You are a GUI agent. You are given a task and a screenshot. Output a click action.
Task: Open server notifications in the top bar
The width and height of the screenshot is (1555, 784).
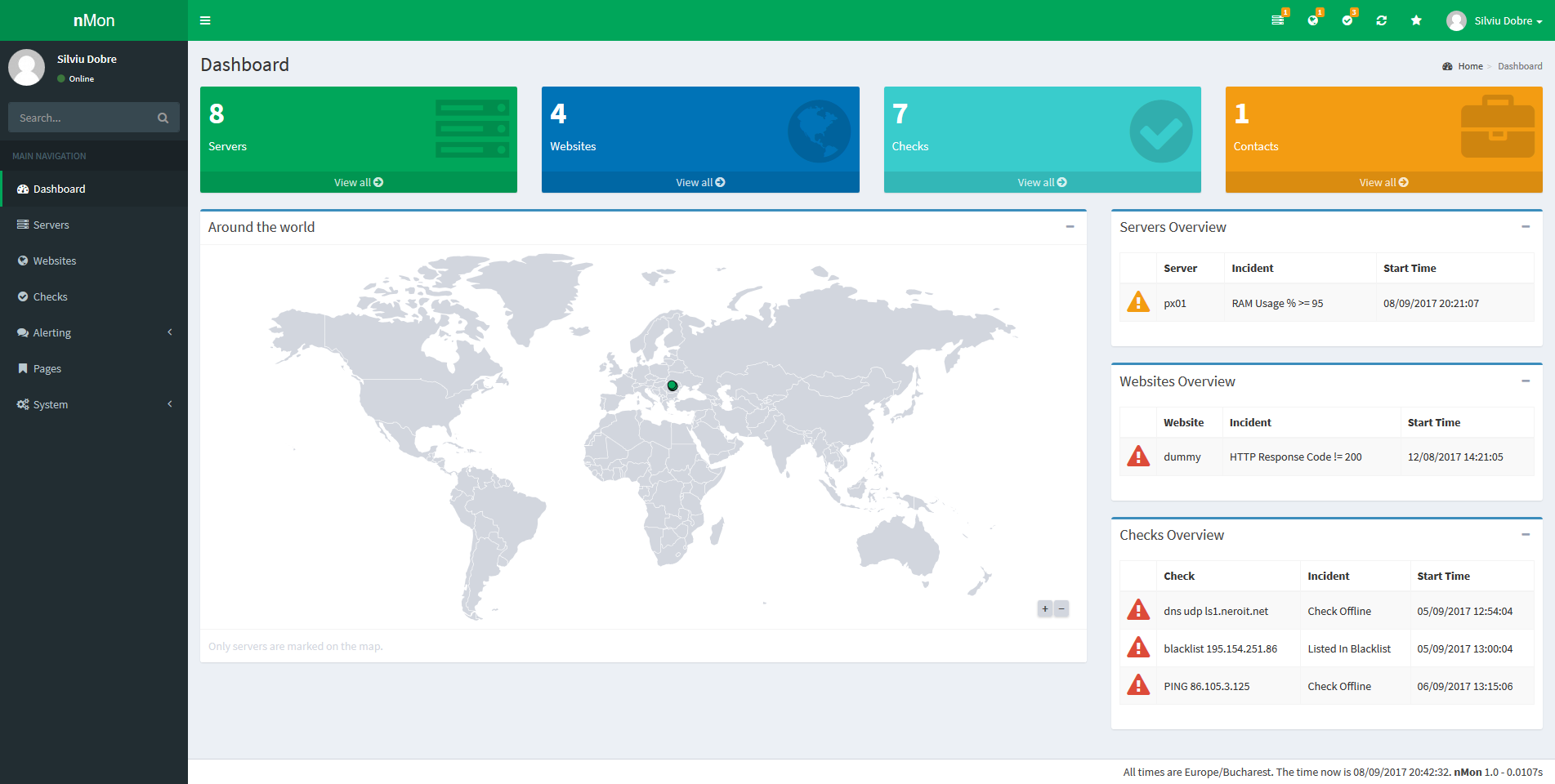[1278, 20]
